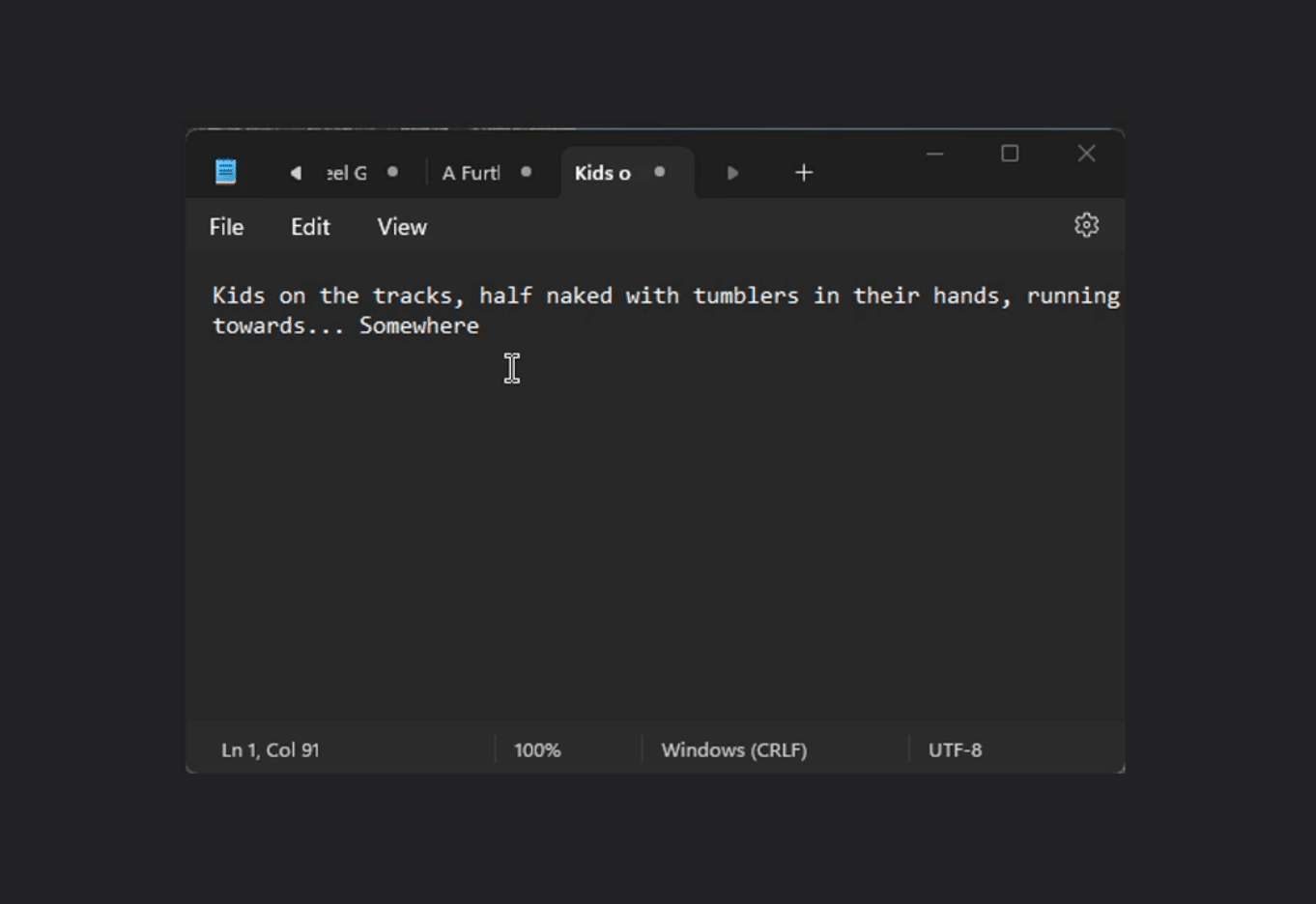Click the Ln 1, Col 91 status indicator
The height and width of the screenshot is (904, 1316).
point(269,749)
